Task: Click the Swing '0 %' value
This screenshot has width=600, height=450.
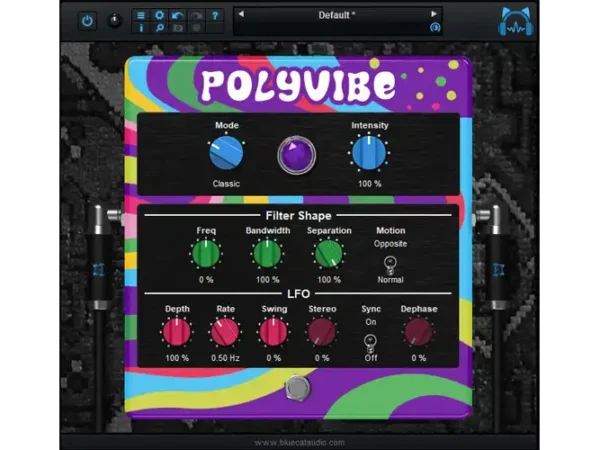Action: click(274, 358)
